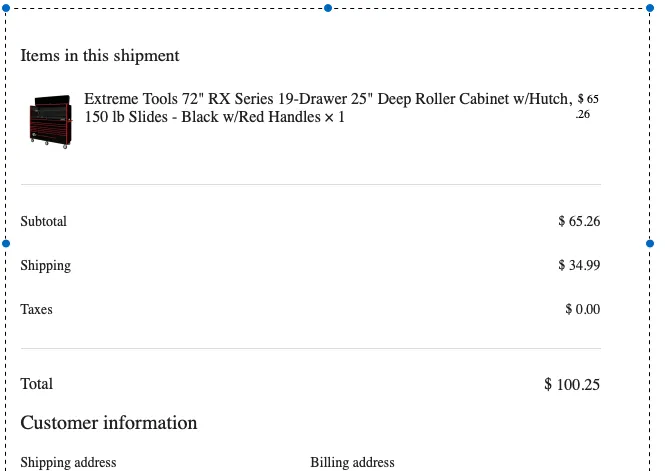Select the Taxes label
This screenshot has width=665, height=471.
coord(36,309)
